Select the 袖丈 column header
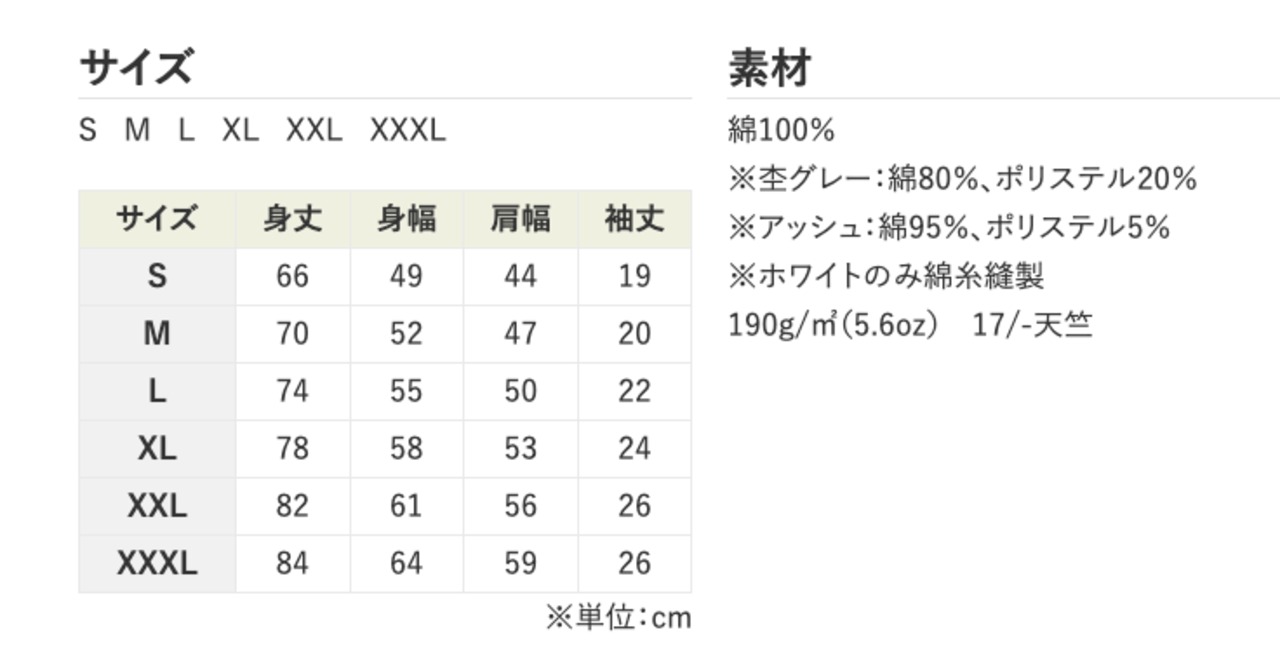Image resolution: width=1280 pixels, height=670 pixels. coord(634,219)
